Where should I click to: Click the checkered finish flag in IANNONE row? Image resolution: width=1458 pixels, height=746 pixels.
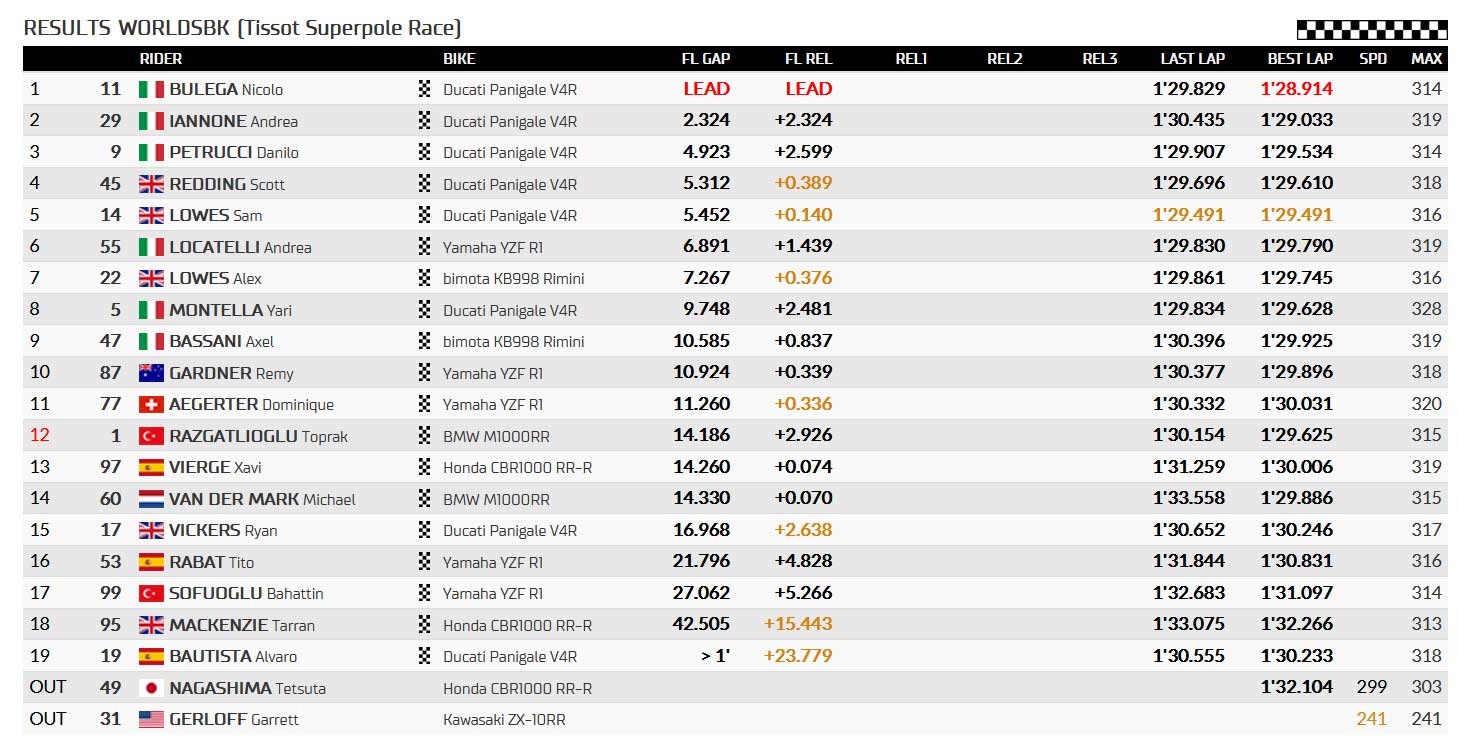424,120
